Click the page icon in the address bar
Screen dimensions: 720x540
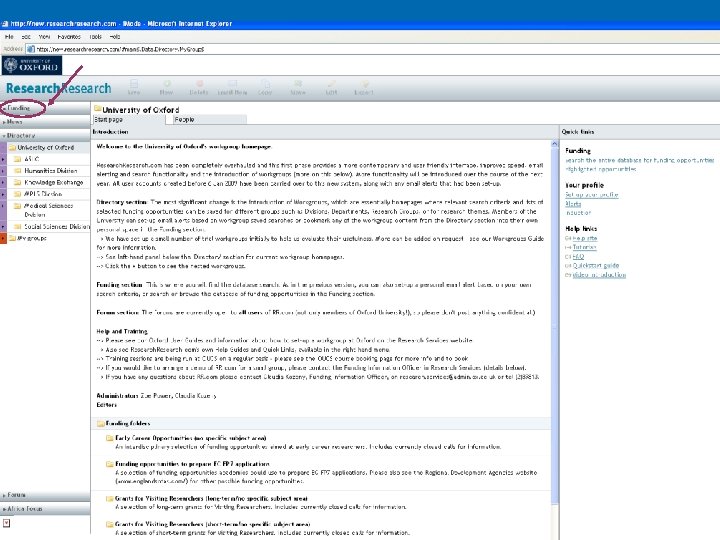[30, 49]
